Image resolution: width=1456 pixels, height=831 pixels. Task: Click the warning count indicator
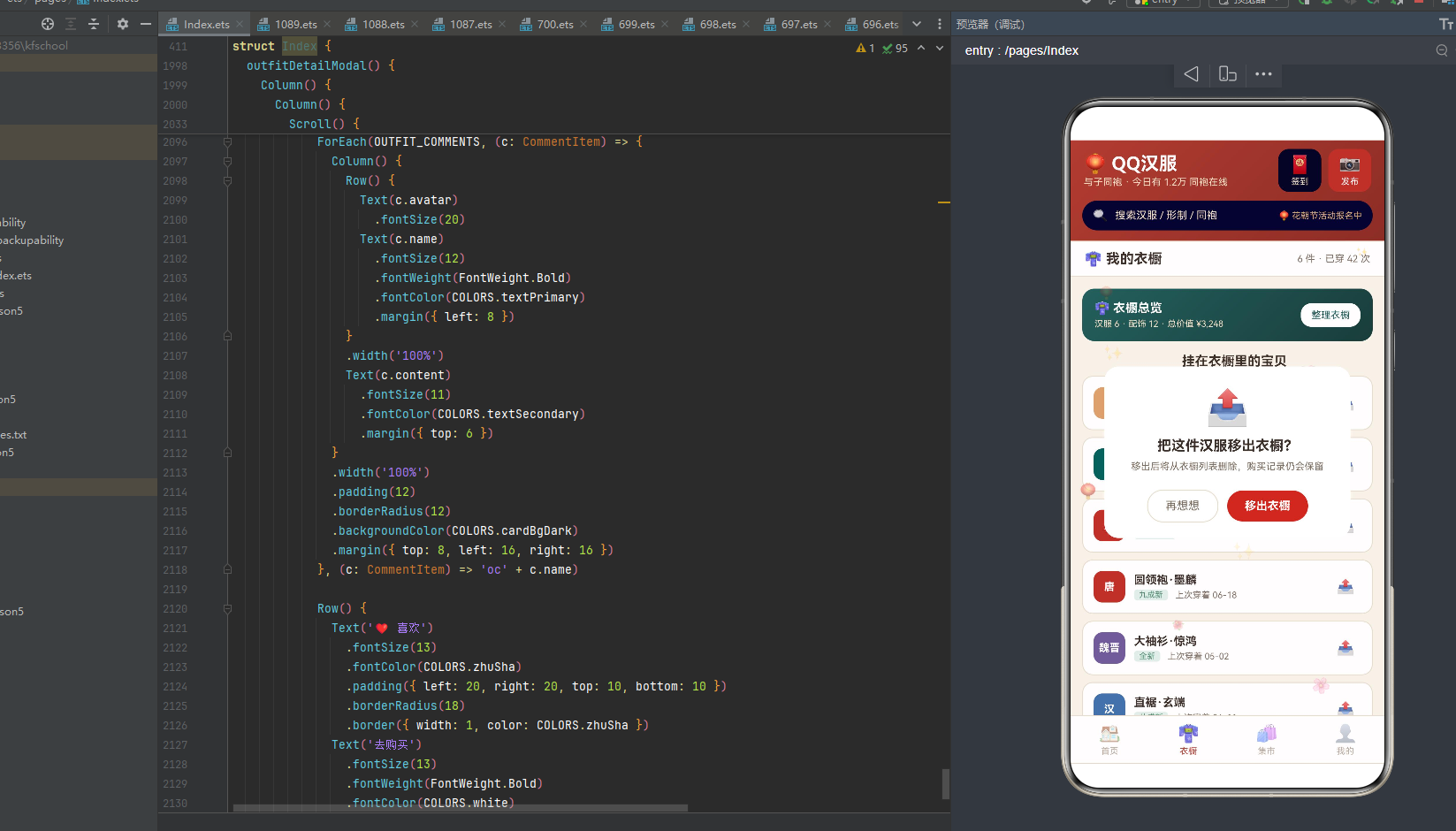click(x=865, y=49)
